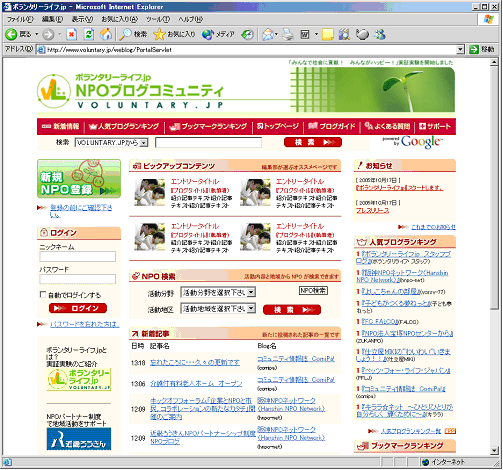Click the Forward arrow toolbar button
Viewport: 503px width, 470px height.
(48, 34)
